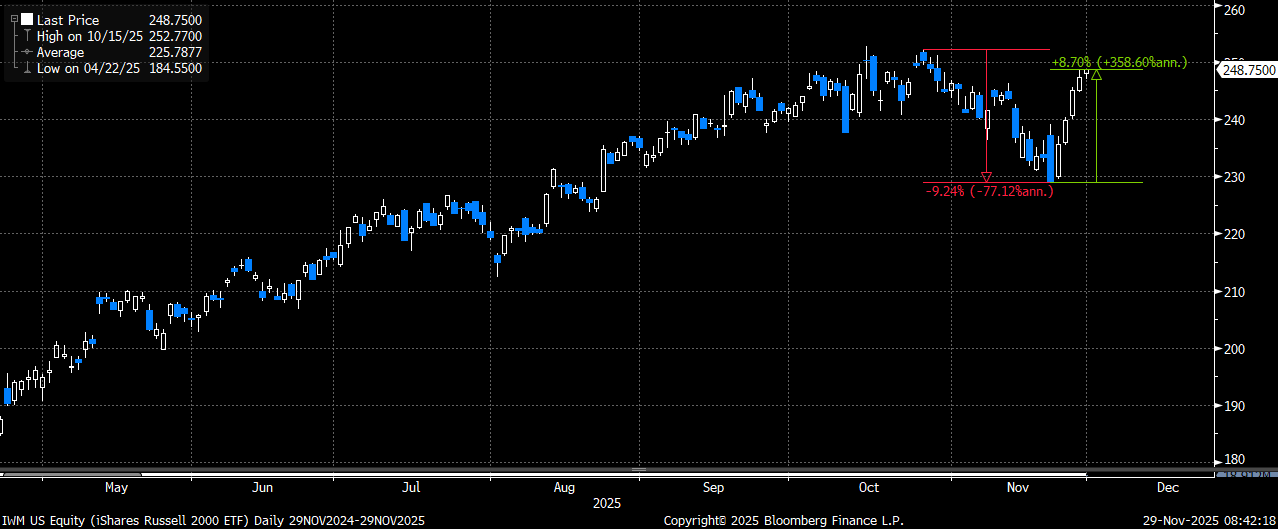
Task: Click the white Last Price color swatch
Action: point(27,20)
